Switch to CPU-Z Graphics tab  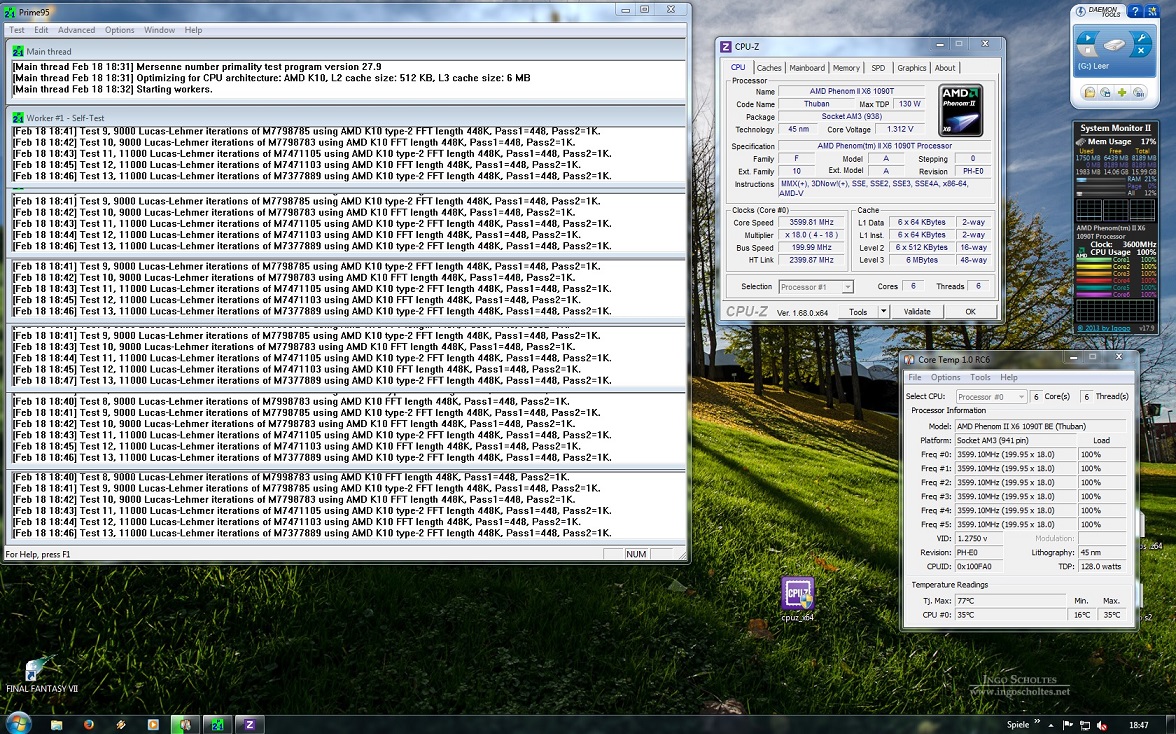[x=911, y=67]
